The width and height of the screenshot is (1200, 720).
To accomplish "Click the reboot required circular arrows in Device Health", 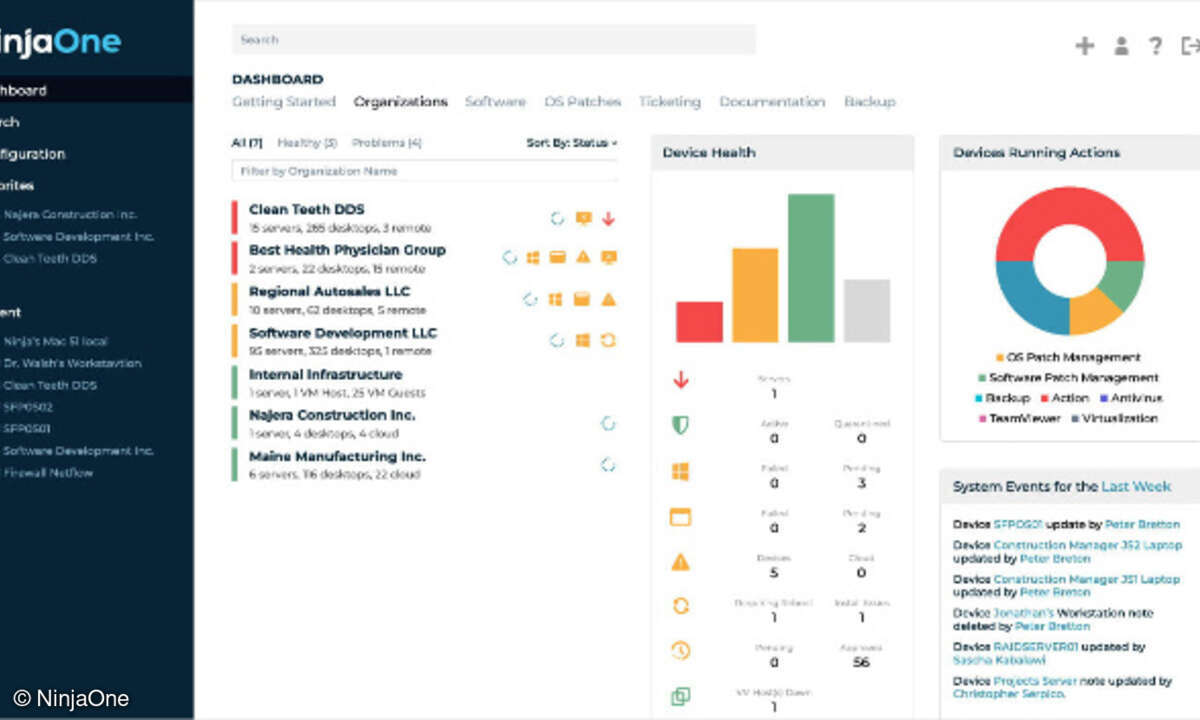I will (681, 605).
